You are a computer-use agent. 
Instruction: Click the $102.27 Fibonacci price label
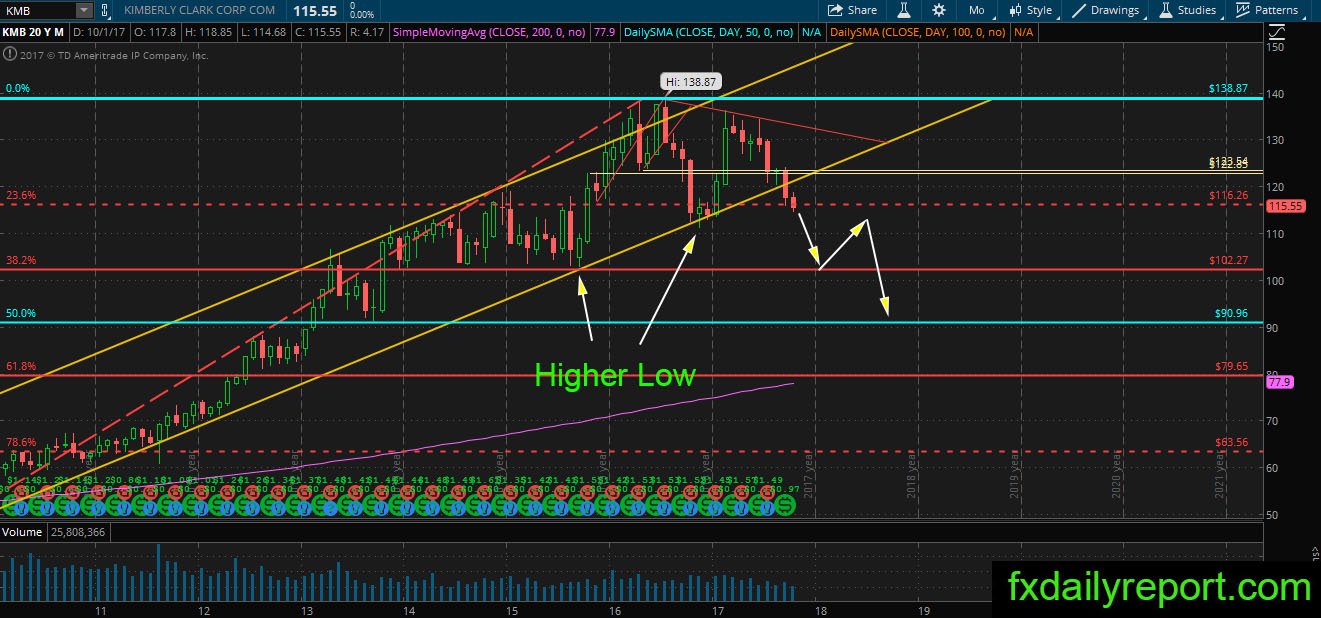pyautogui.click(x=1227, y=260)
